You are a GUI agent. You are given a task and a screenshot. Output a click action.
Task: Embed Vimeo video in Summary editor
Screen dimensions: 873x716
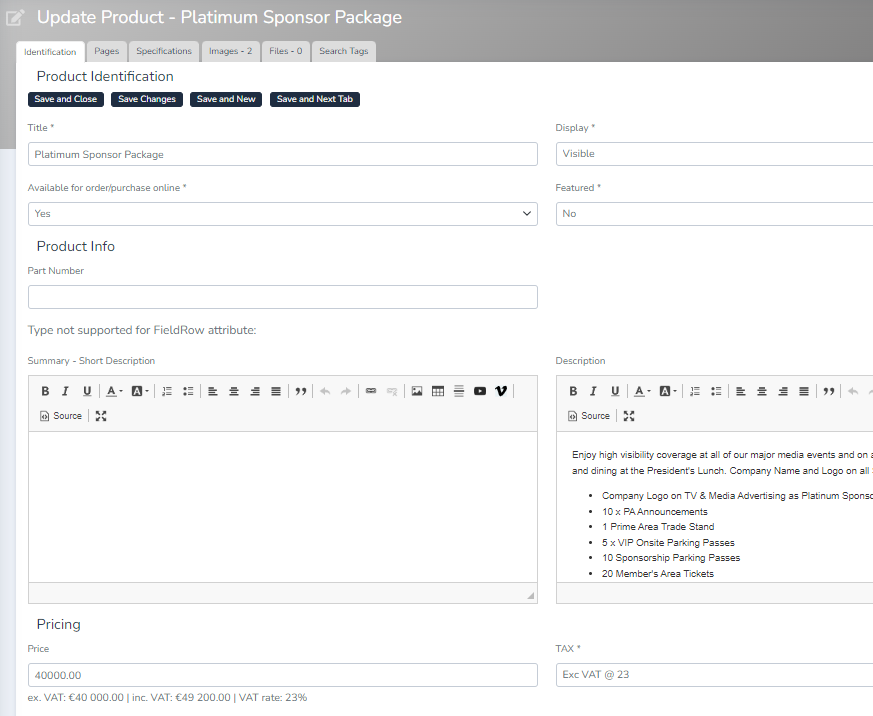click(x=502, y=391)
